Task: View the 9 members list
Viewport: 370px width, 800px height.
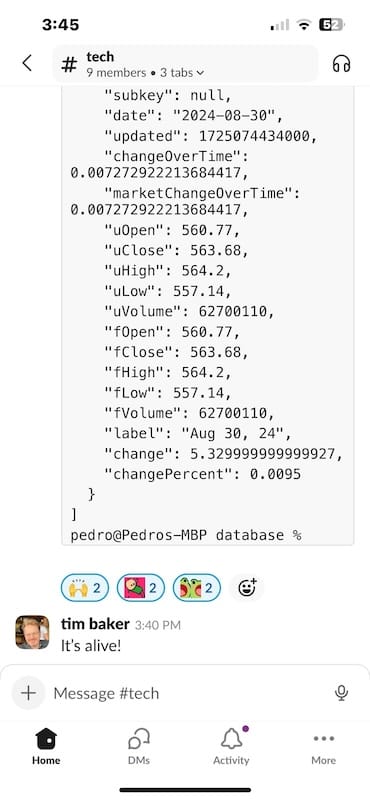Action: coord(116,73)
